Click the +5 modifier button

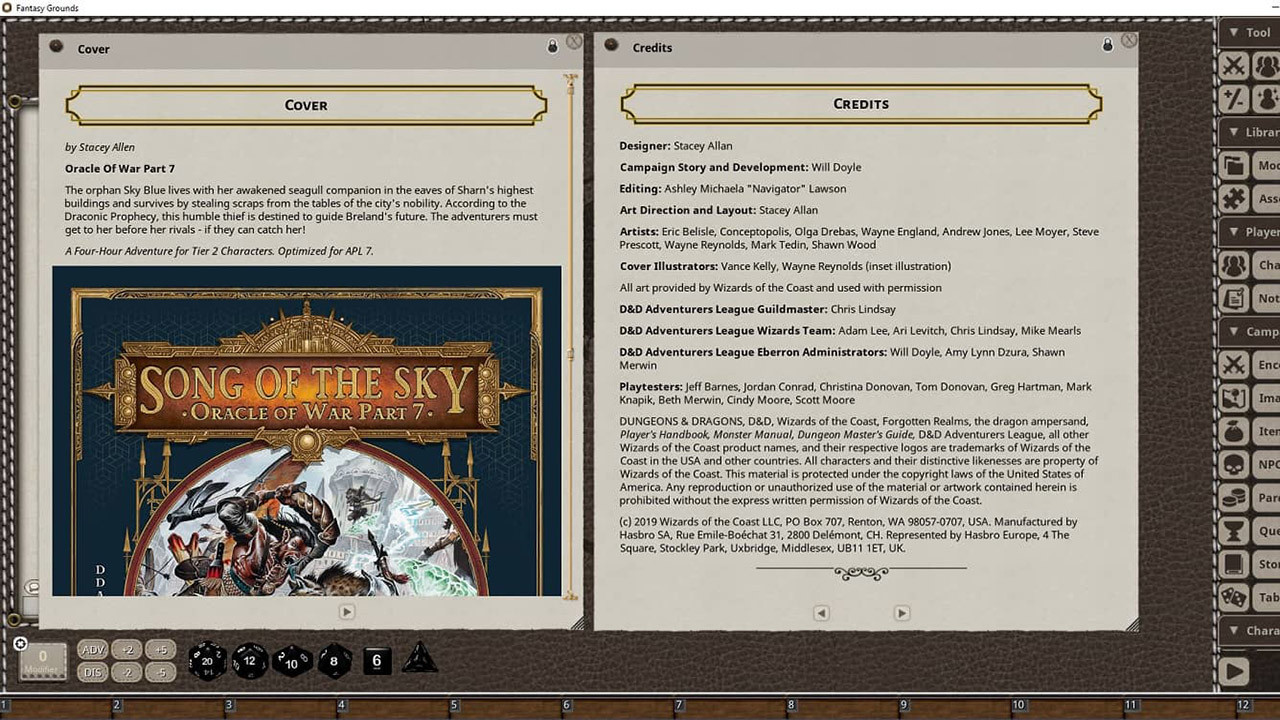(160, 650)
